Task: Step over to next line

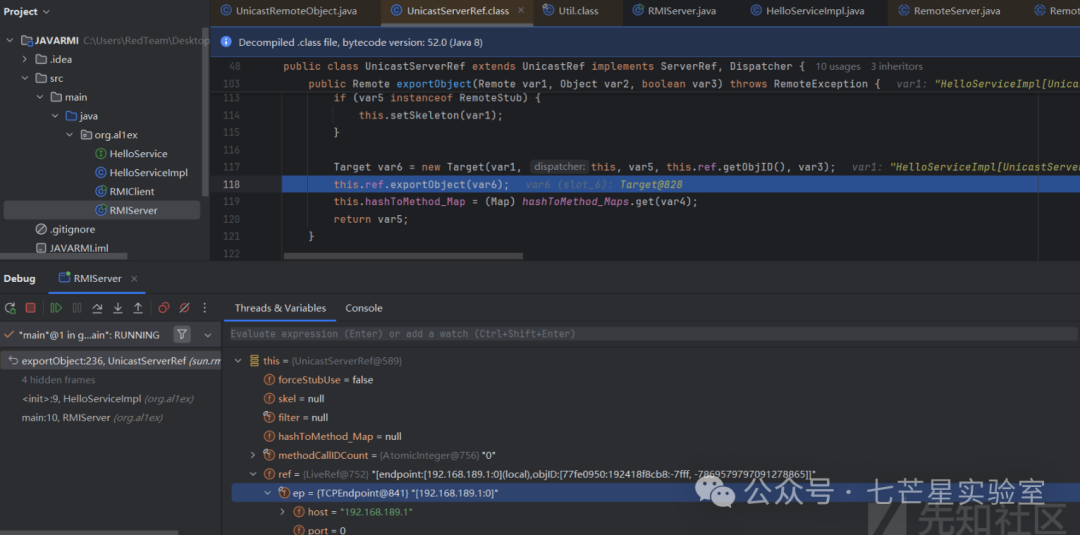Action: (98, 308)
